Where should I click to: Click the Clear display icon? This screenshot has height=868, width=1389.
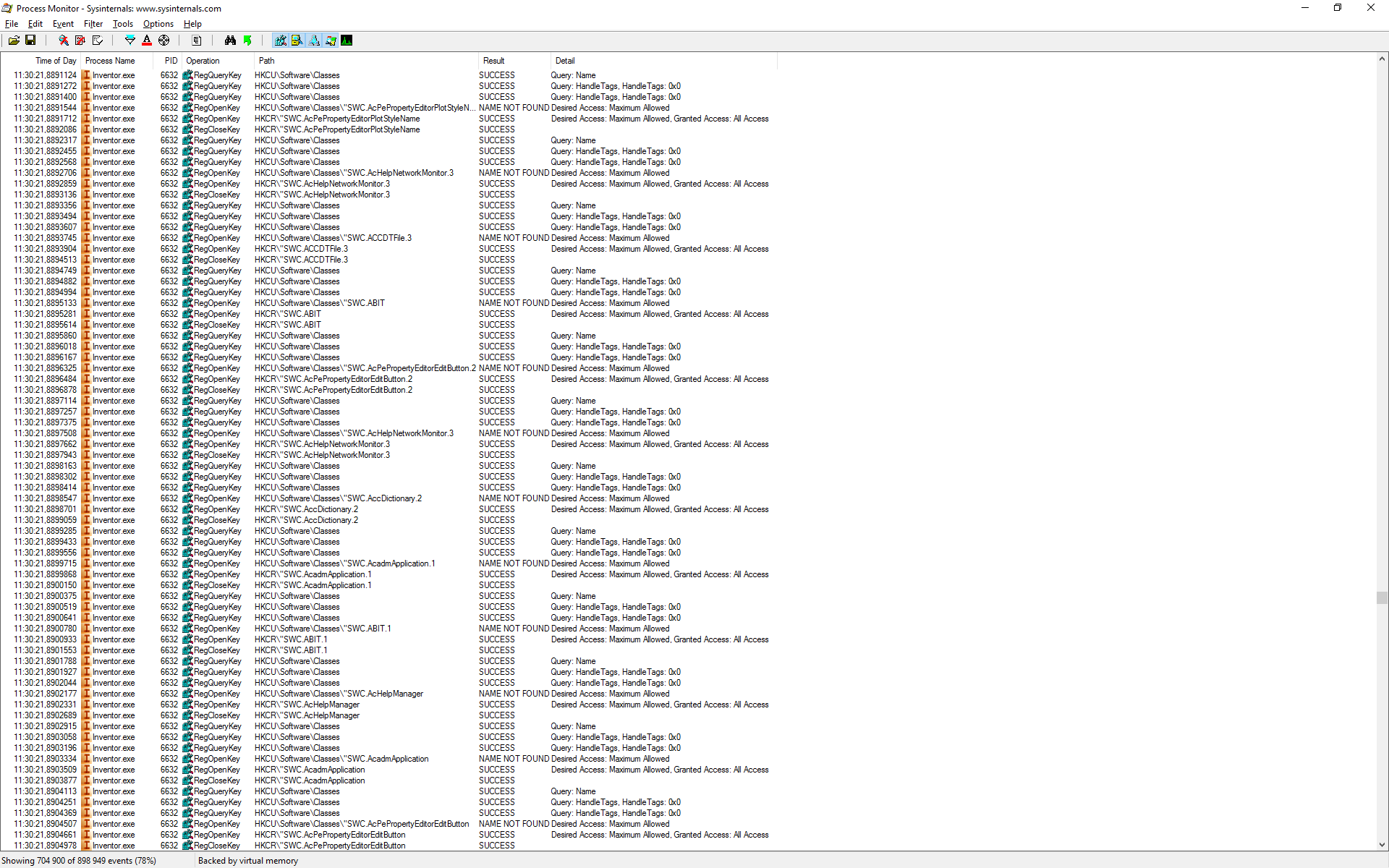[98, 41]
